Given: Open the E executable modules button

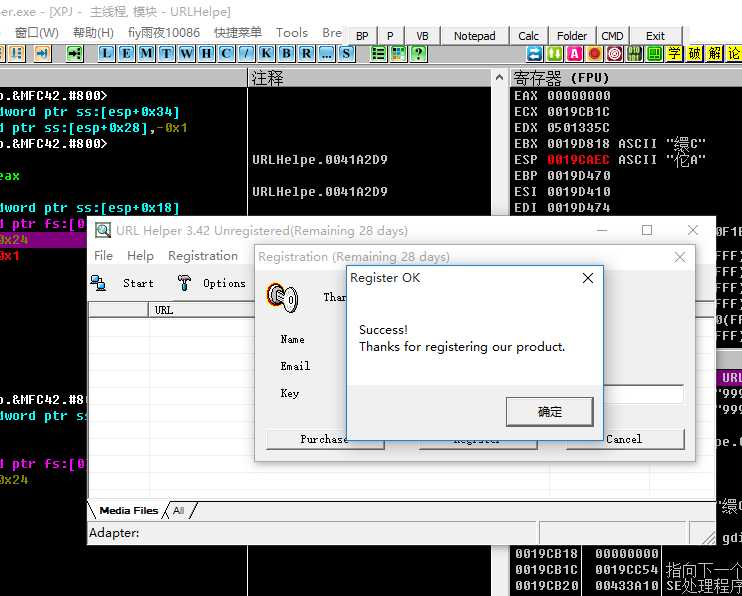Looking at the screenshot, I should pyautogui.click(x=126, y=53).
